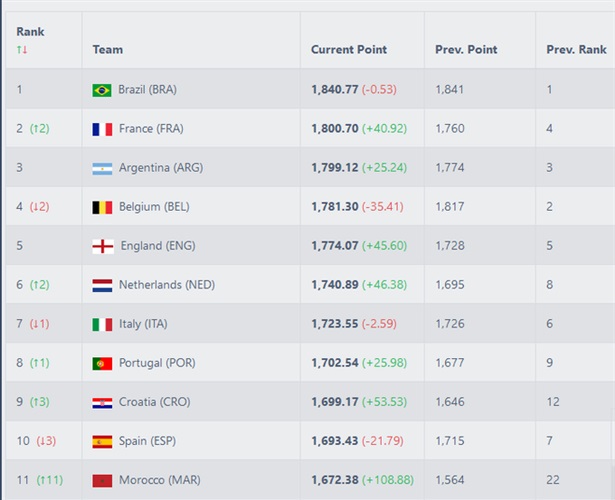Screen dimensions: 615x500
Task: Click the Morocco flag icon
Action: [102, 480]
